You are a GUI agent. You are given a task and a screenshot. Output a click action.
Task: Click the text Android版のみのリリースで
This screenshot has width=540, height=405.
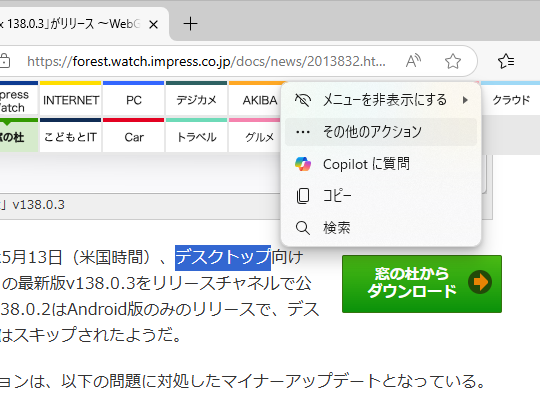point(169,309)
